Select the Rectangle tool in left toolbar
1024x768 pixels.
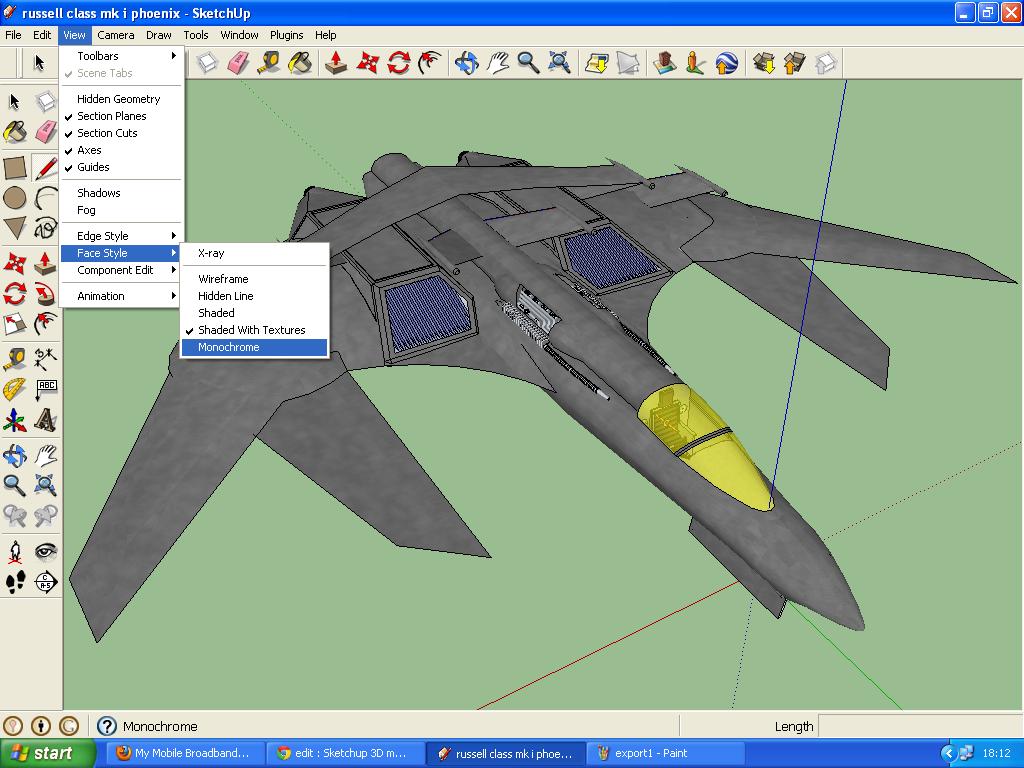tap(15, 167)
